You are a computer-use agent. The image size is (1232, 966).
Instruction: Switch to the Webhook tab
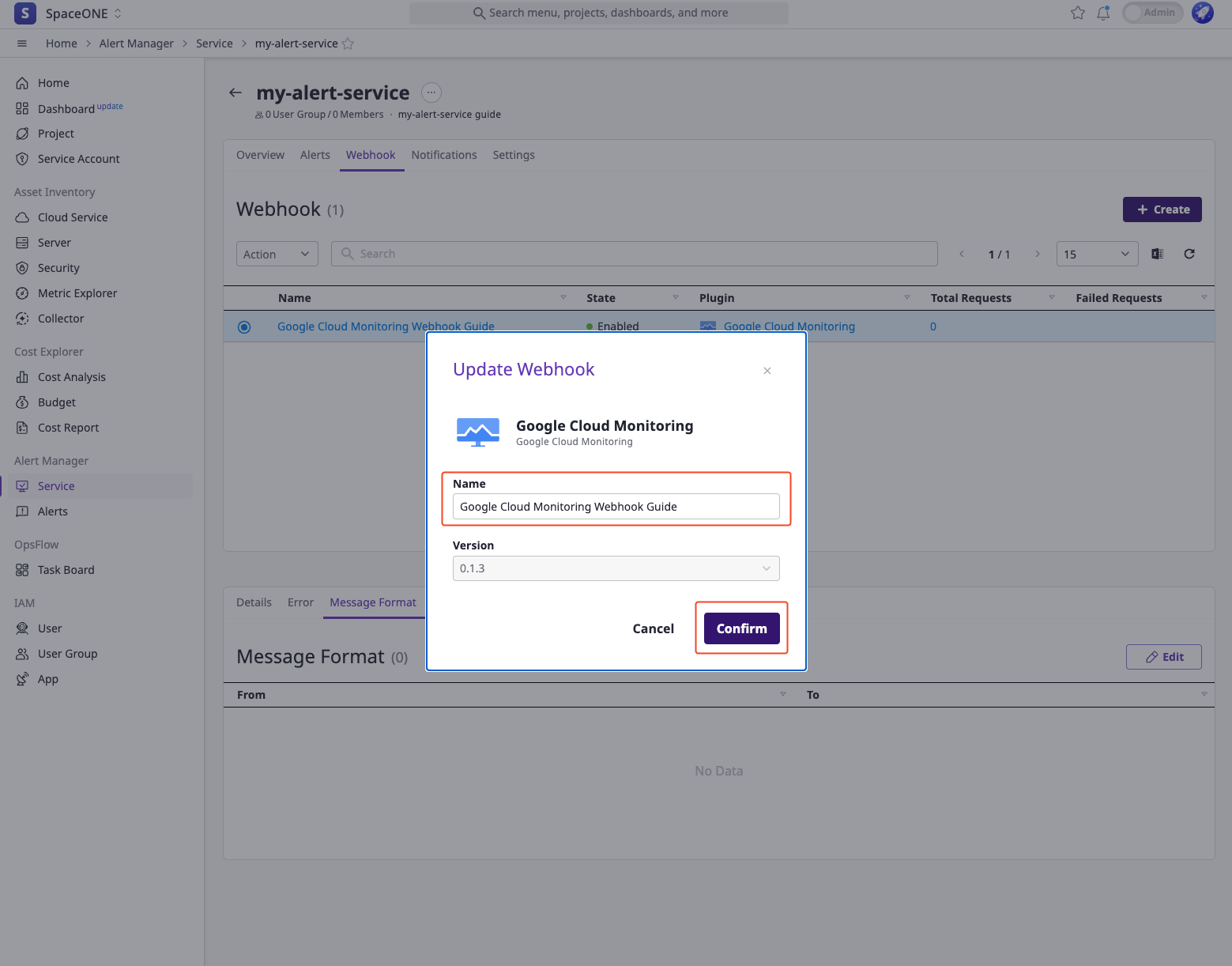click(x=371, y=155)
